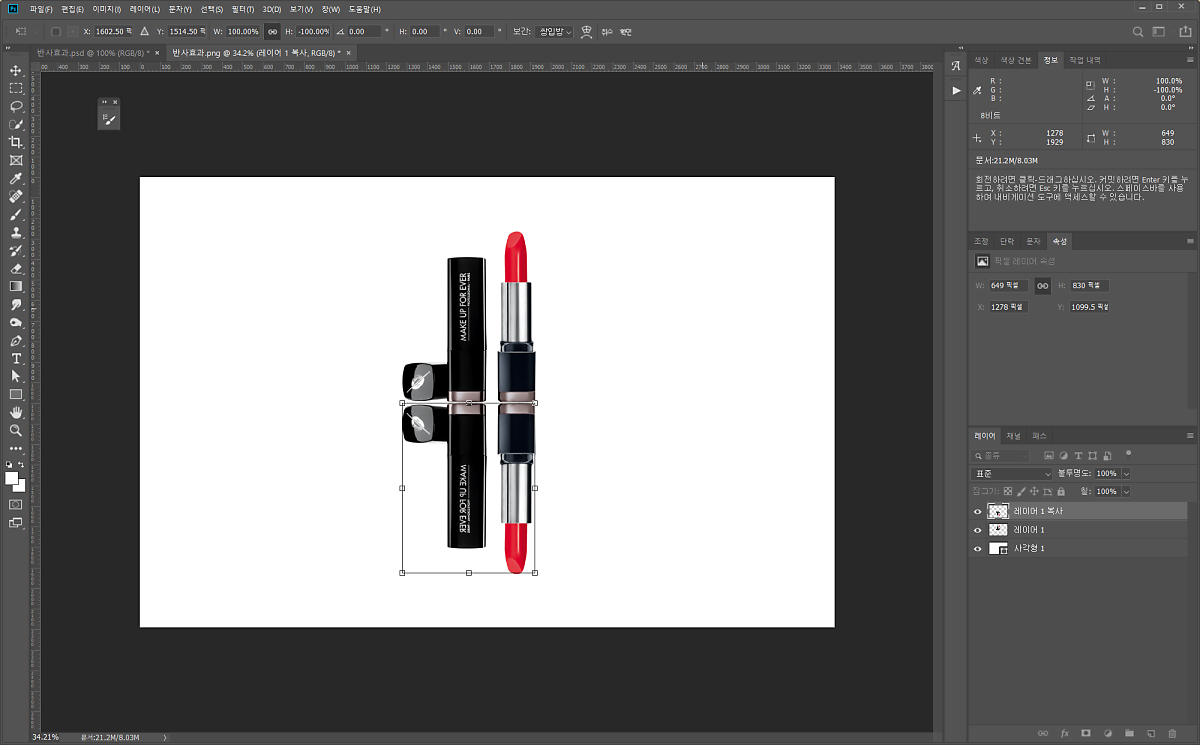Choose the Eyedropper tool
The image size is (1200, 745).
tap(16, 179)
